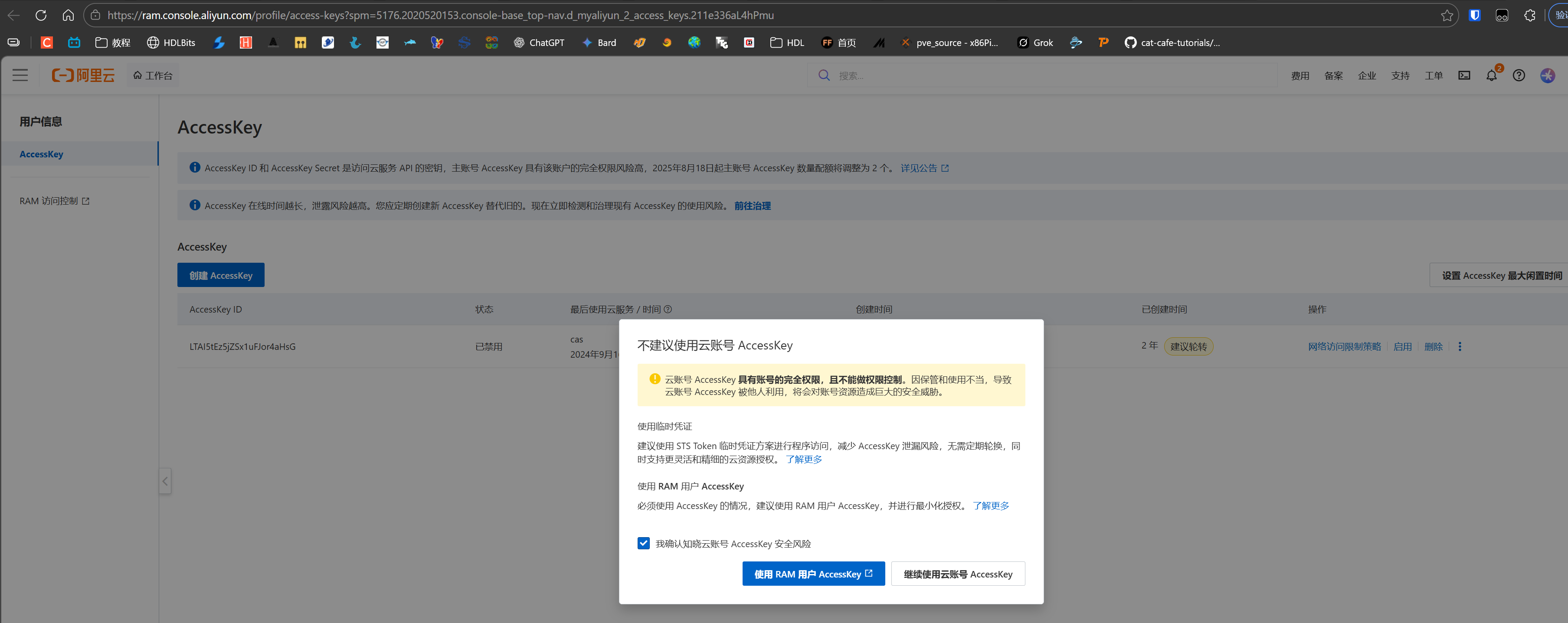Open more actions for the AccessKey row

click(1460, 346)
